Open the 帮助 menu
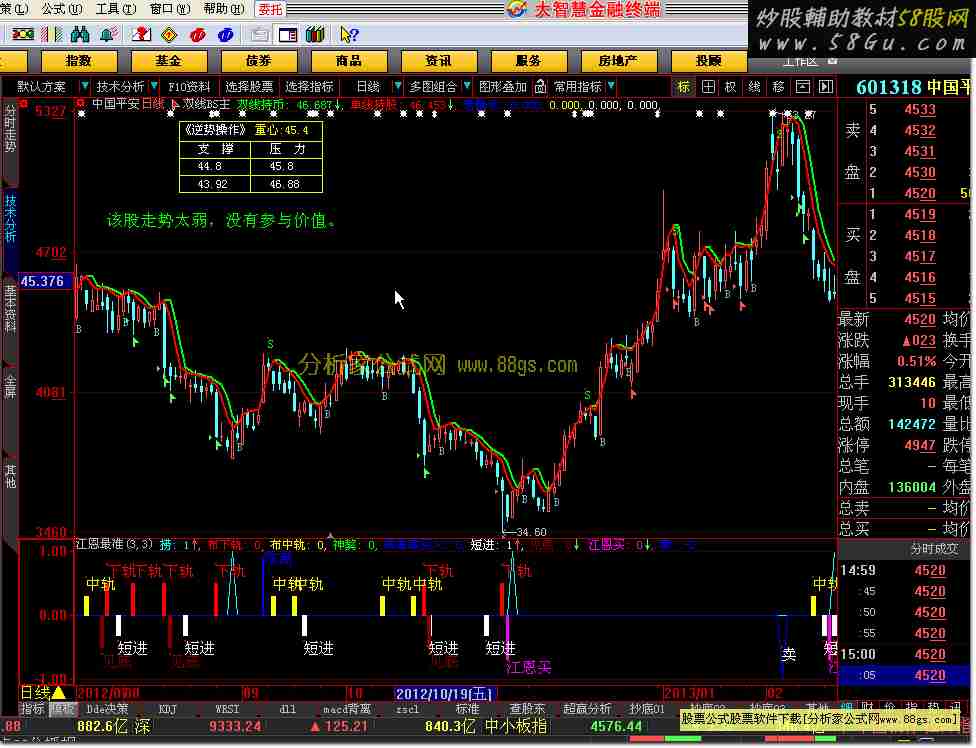 tap(224, 9)
